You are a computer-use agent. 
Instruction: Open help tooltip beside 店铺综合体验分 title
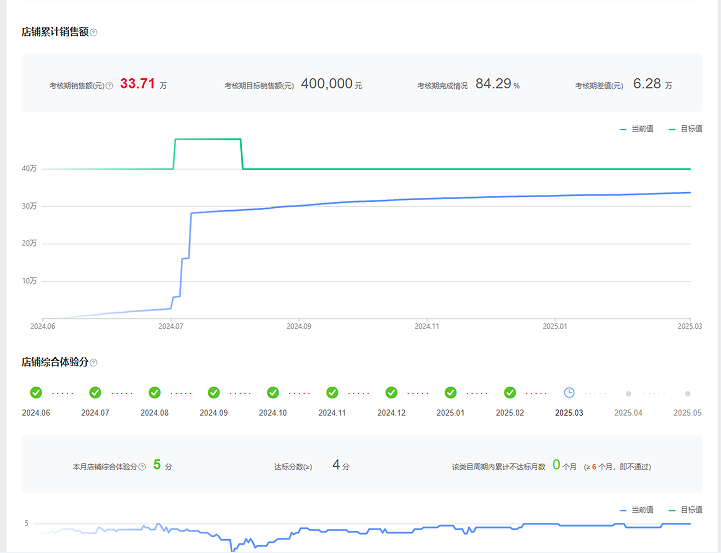94,362
